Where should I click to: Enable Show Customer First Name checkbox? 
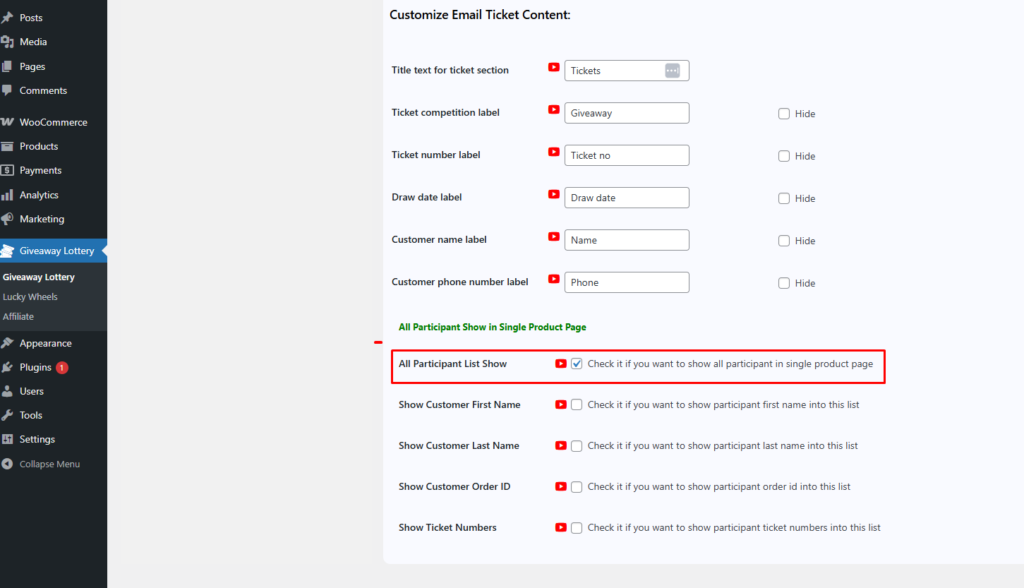577,405
